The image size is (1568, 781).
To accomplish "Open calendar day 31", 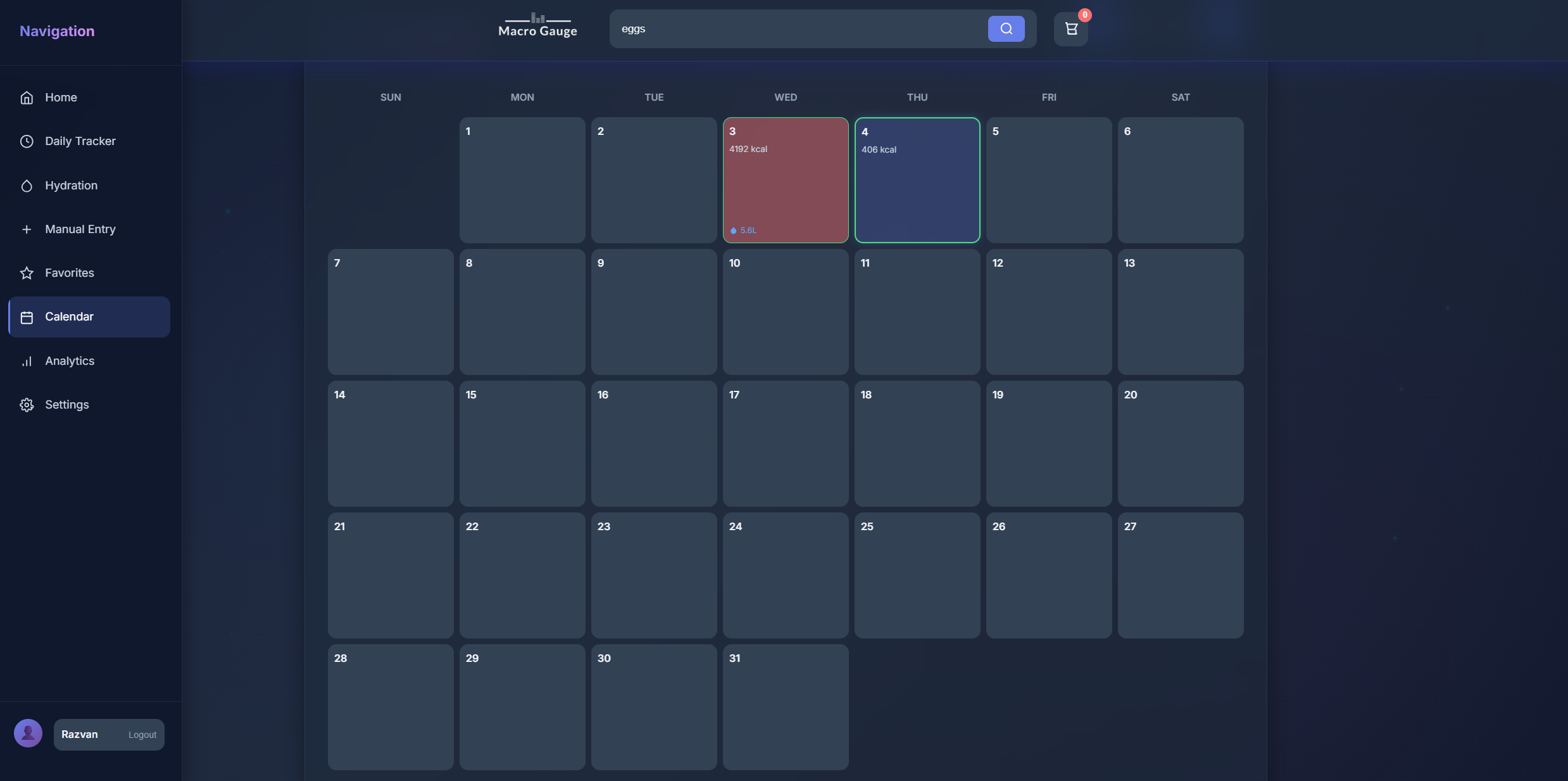I will 785,707.
